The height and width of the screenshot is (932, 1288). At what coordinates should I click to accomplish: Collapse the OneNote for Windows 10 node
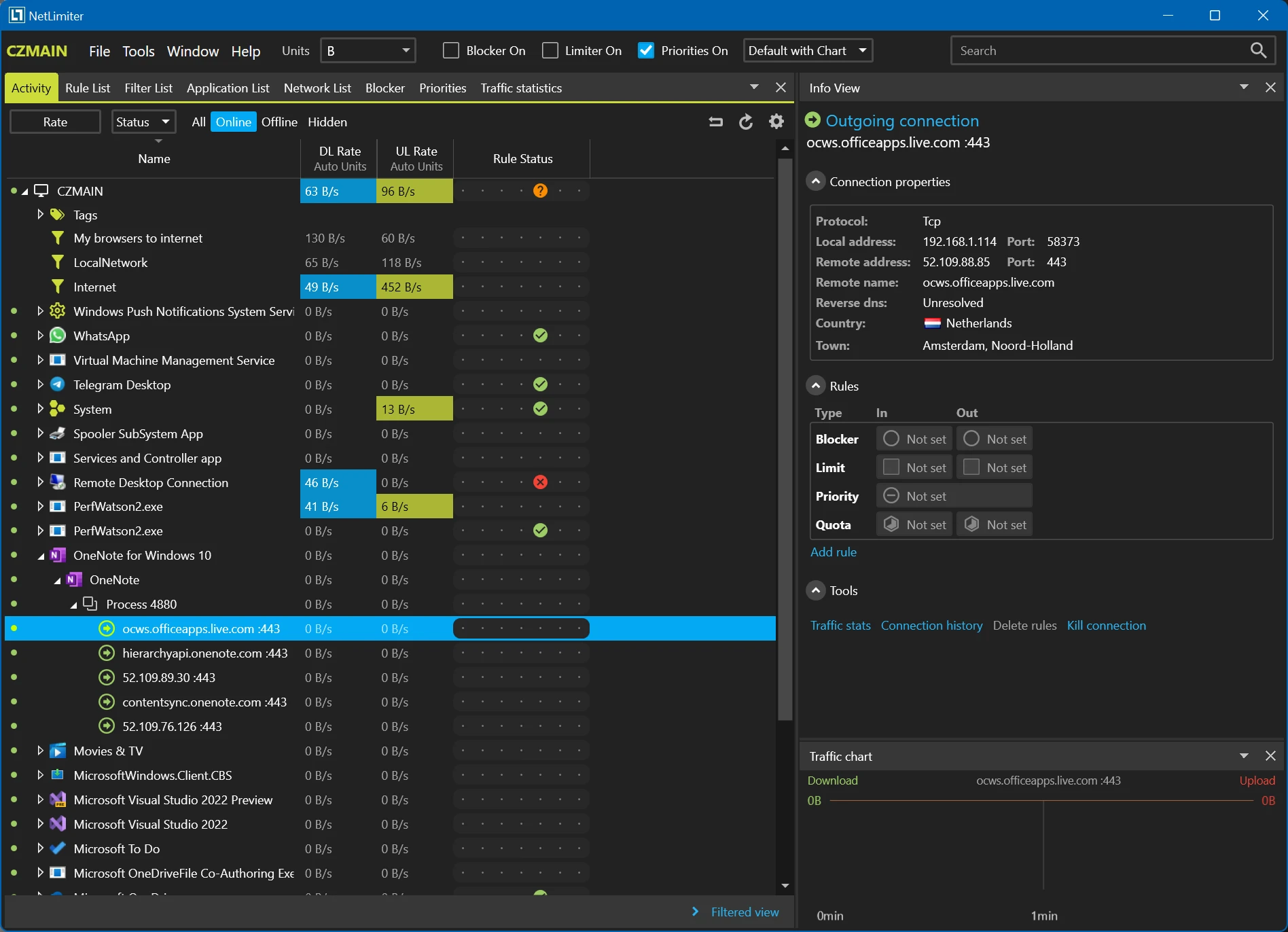pyautogui.click(x=41, y=556)
